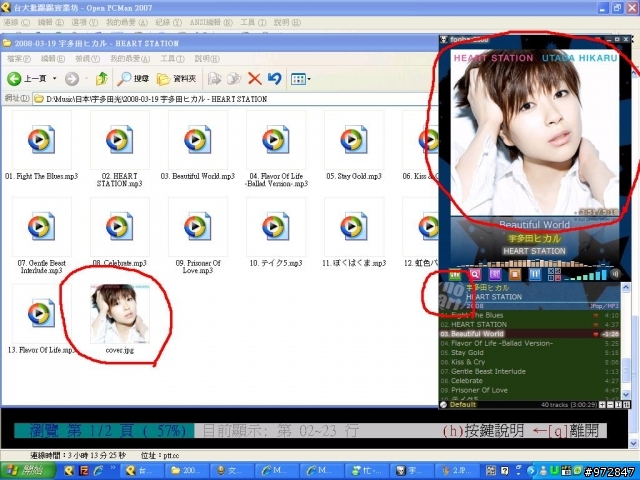The height and width of the screenshot is (480, 640).
Task: Open the Views dropdown in Explorer toolbar
Action: pos(300,78)
